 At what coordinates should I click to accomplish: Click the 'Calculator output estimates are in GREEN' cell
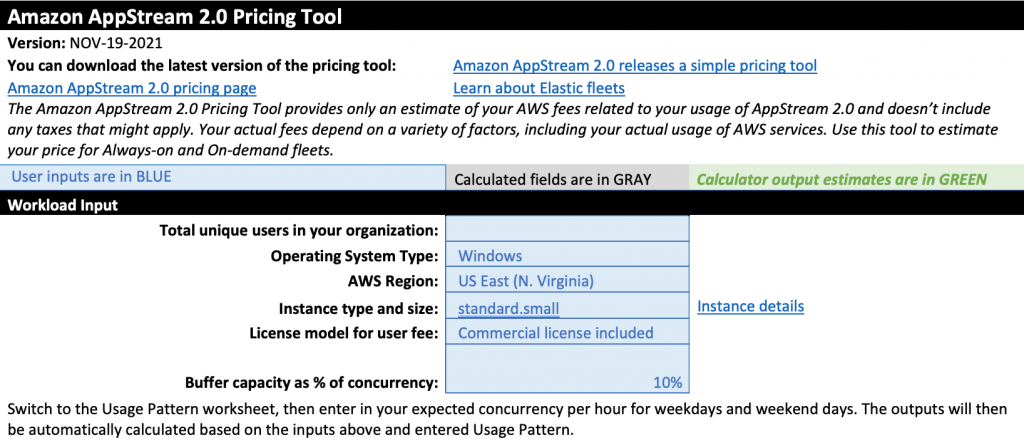(856, 178)
